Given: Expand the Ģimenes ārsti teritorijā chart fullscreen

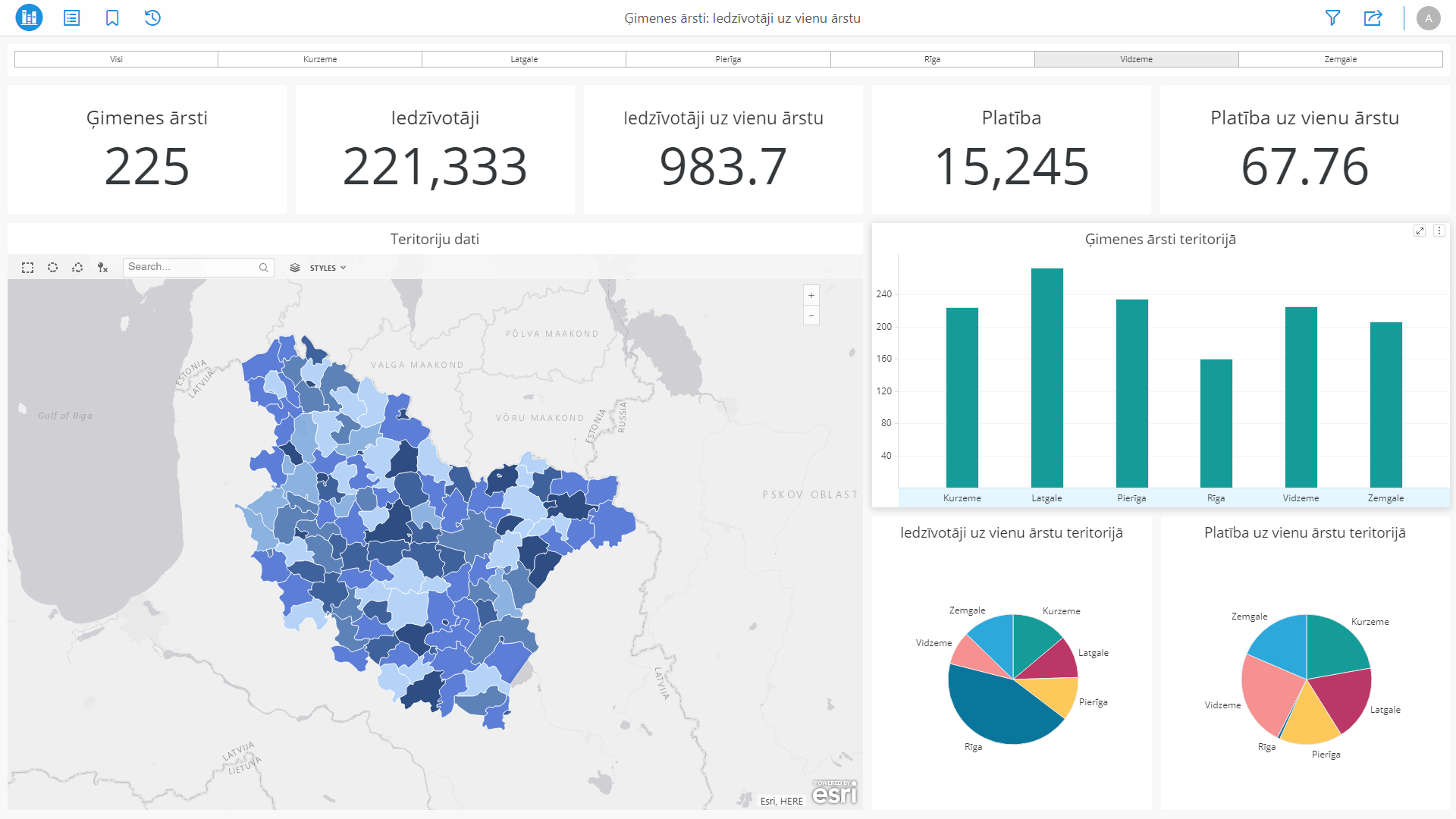Looking at the screenshot, I should pos(1420,231).
